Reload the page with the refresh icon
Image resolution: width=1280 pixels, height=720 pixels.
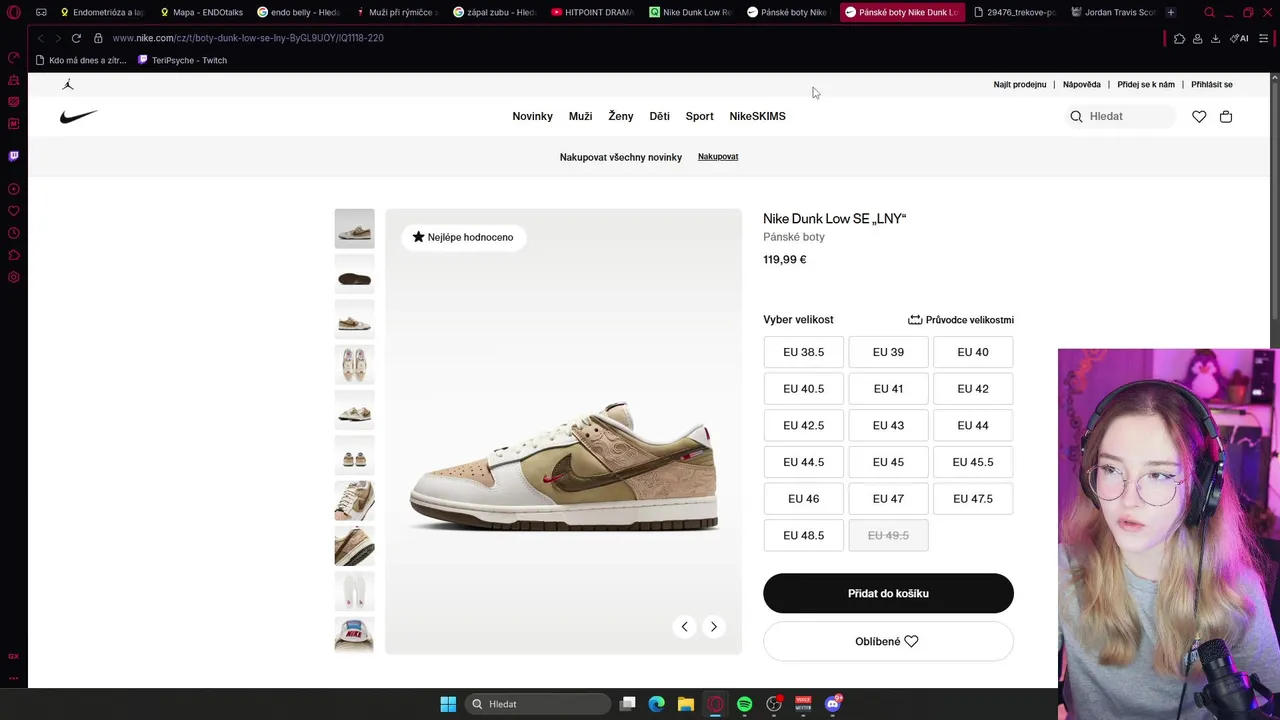tap(76, 38)
